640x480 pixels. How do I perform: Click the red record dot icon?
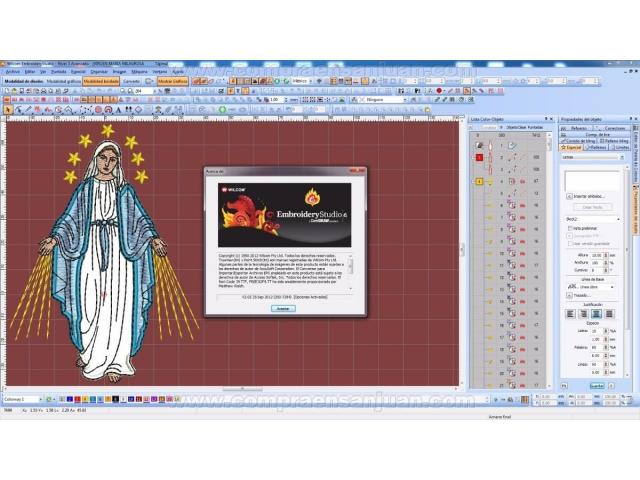[x=440, y=91]
